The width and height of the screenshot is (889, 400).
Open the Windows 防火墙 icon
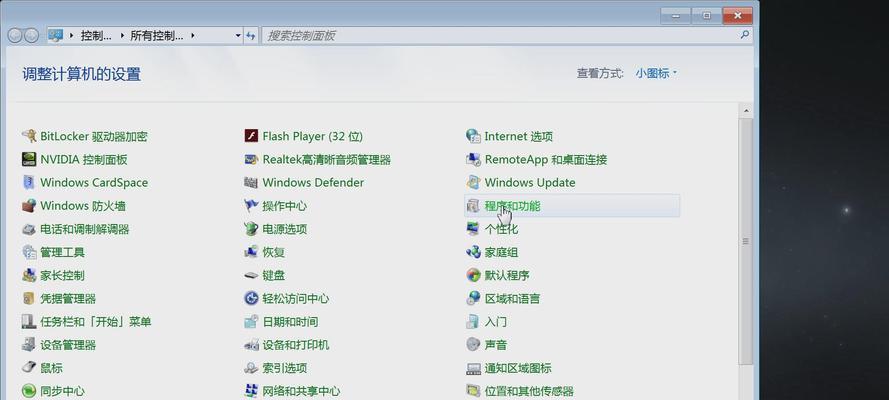(x=29, y=206)
